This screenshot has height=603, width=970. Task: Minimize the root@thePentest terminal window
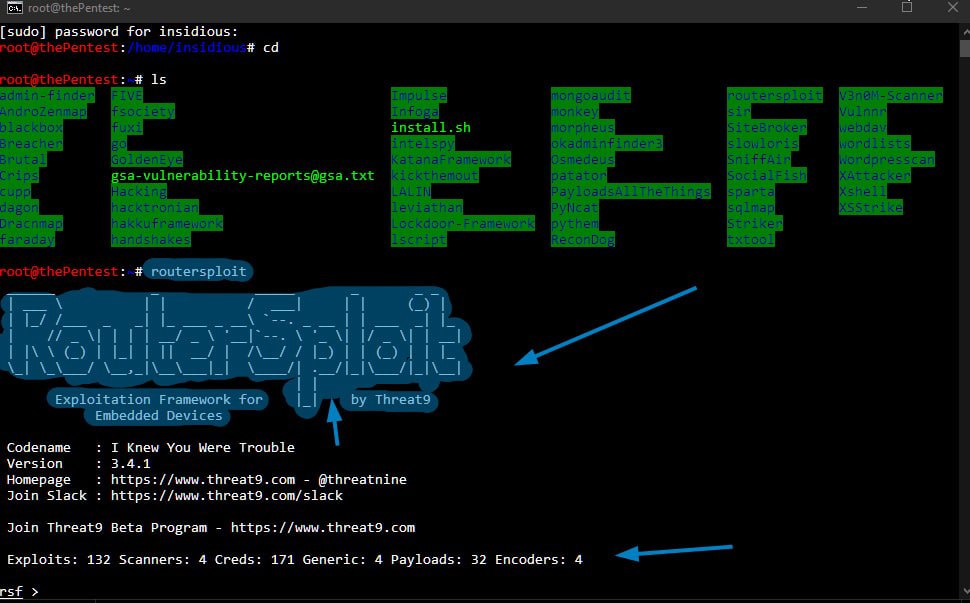pyautogui.click(x=862, y=7)
